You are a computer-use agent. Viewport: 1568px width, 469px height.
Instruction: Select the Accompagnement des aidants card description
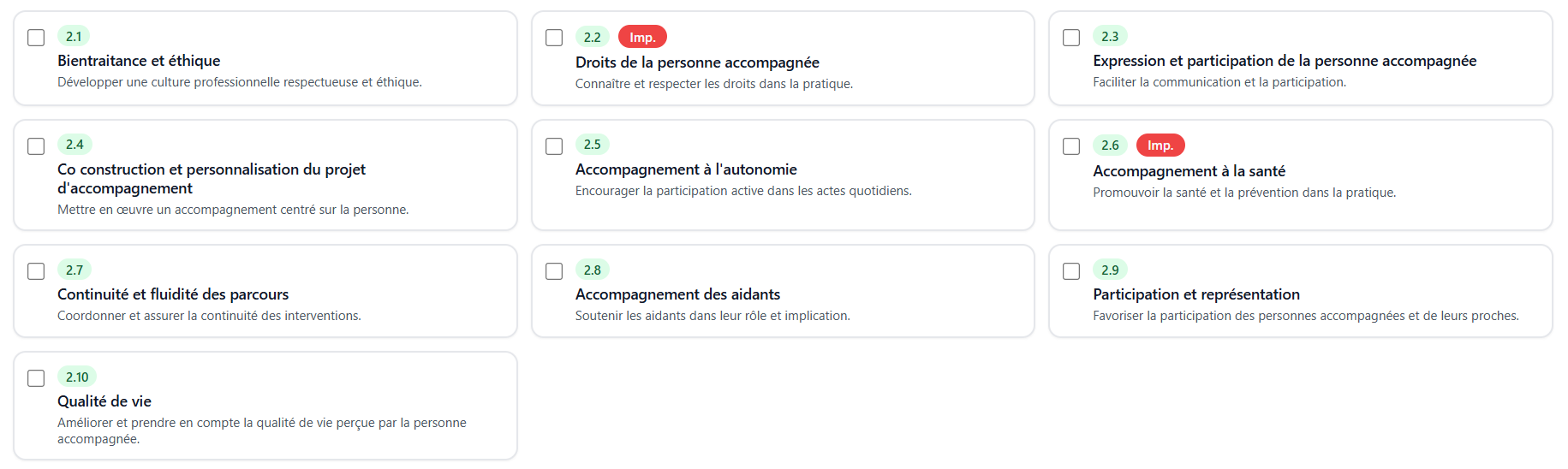click(x=712, y=316)
